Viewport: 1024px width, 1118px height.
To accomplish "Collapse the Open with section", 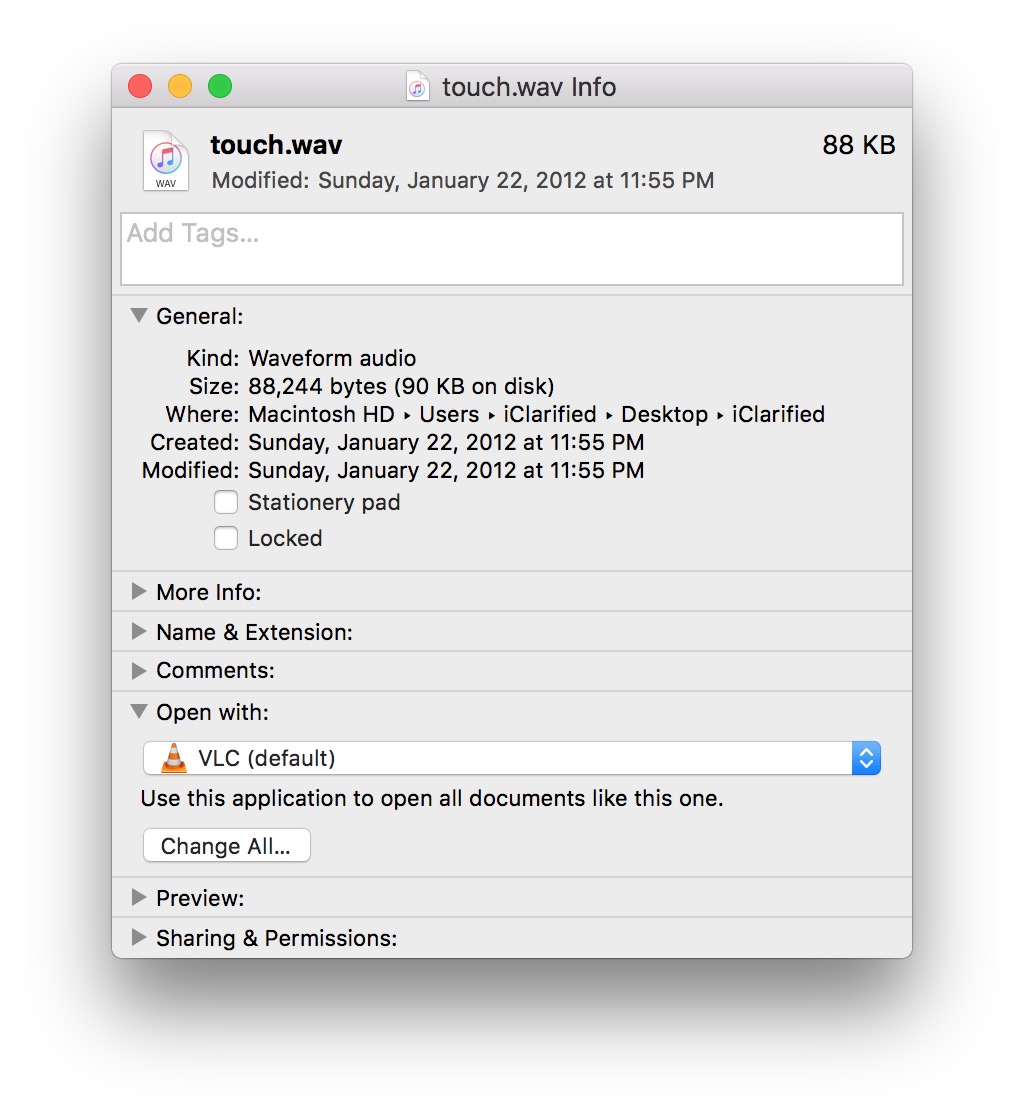I will coord(139,711).
